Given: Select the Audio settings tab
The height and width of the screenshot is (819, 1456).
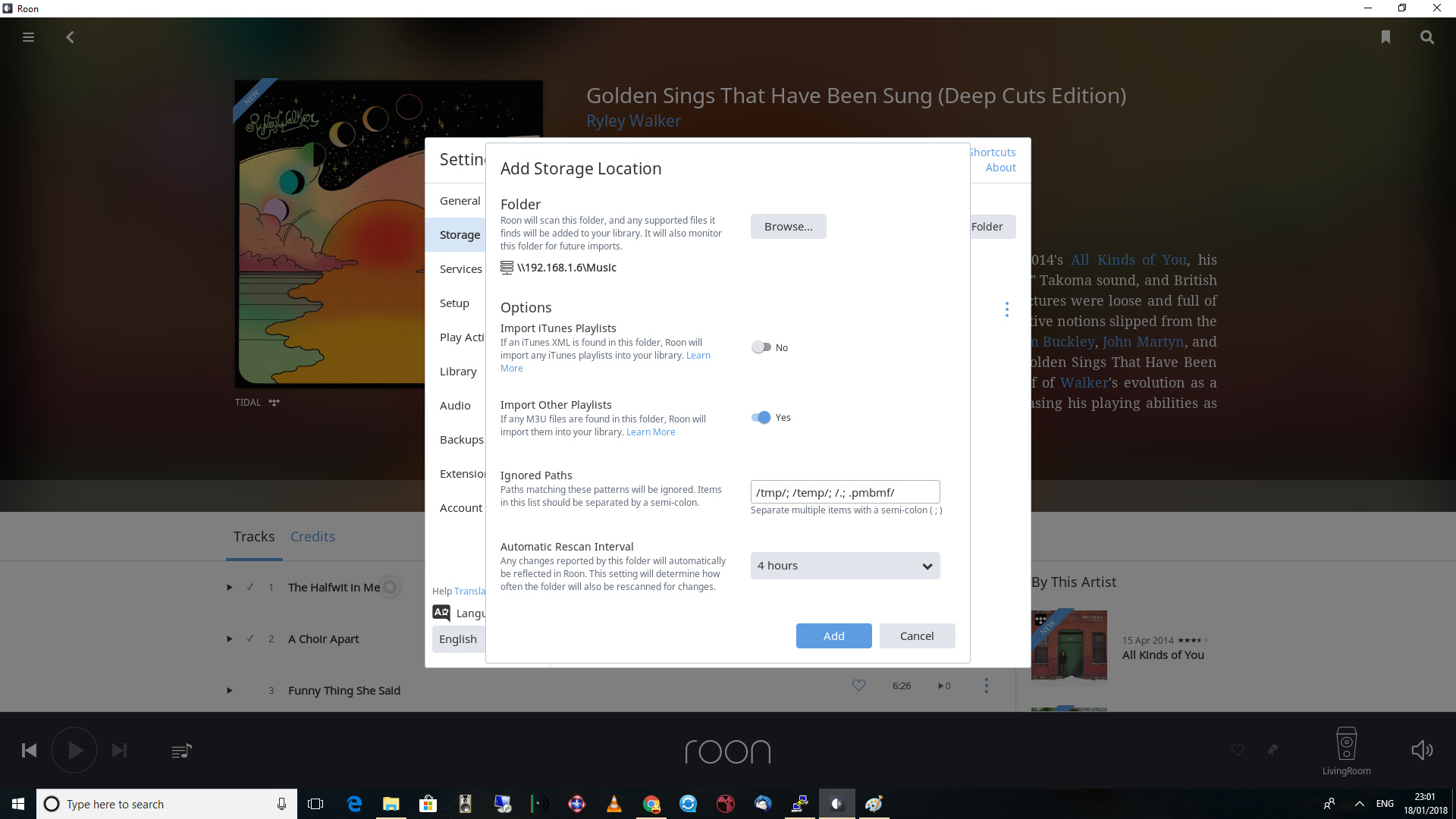Looking at the screenshot, I should 455,406.
